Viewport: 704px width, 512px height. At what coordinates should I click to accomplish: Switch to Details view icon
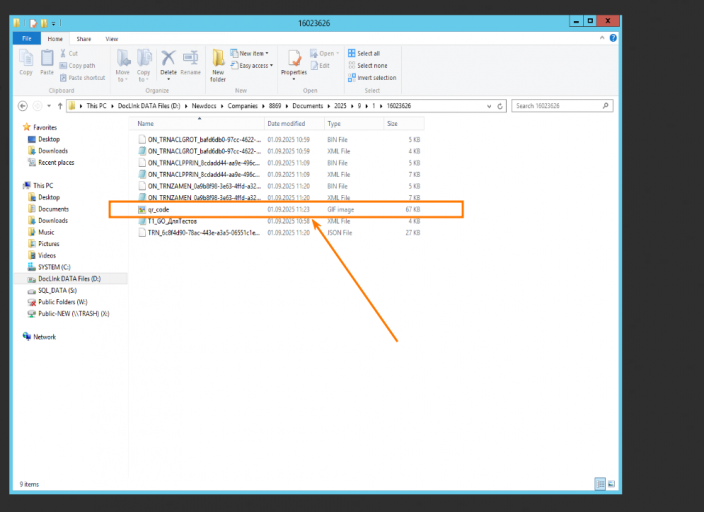pyautogui.click(x=600, y=484)
